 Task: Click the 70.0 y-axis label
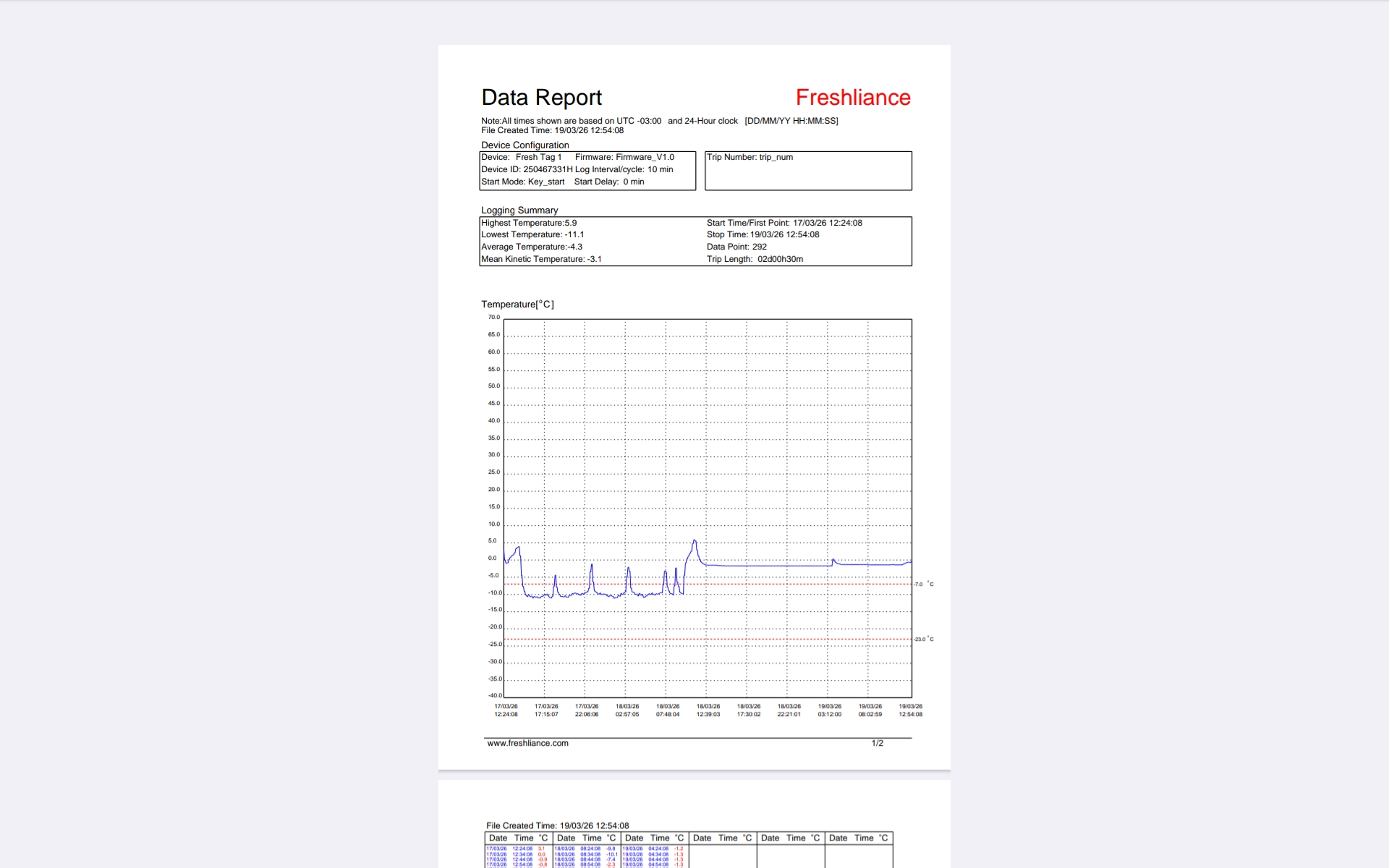493,317
